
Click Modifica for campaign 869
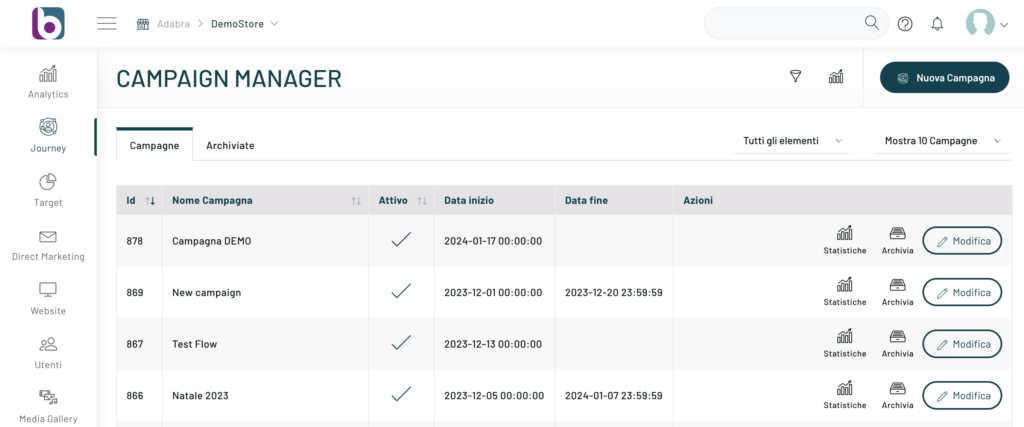click(961, 292)
